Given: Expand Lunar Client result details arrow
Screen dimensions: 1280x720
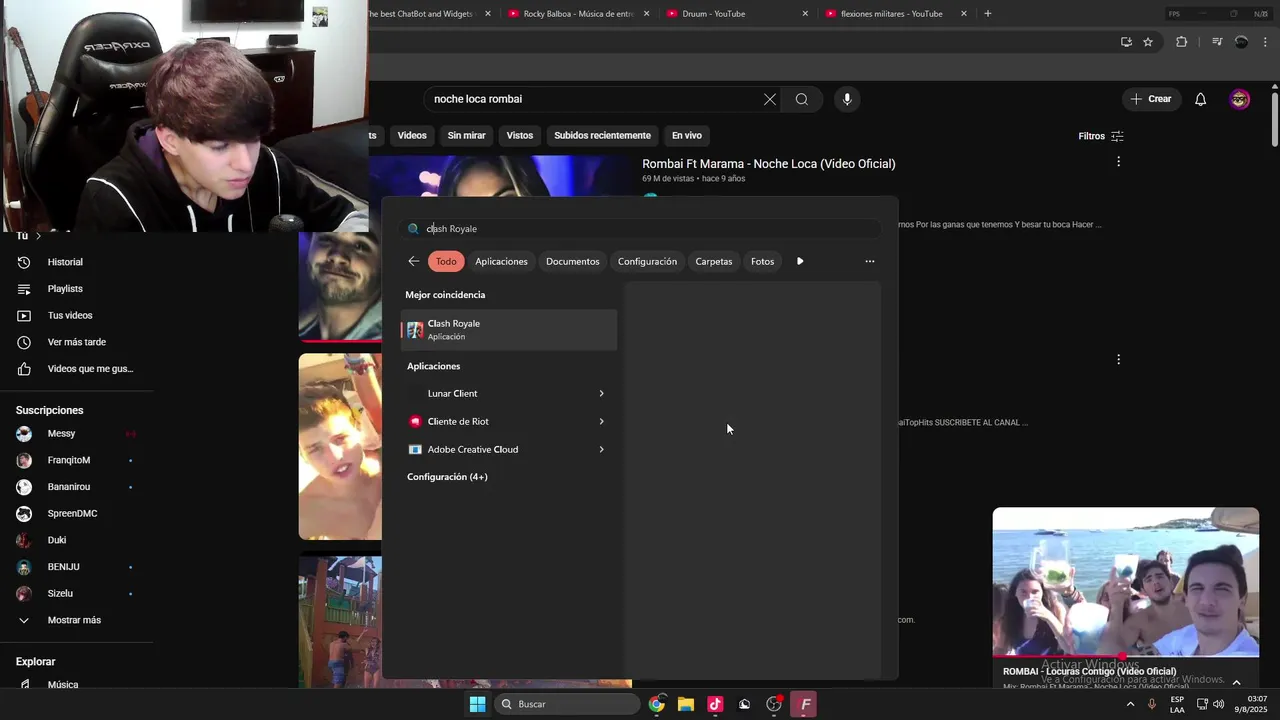Looking at the screenshot, I should tap(601, 393).
